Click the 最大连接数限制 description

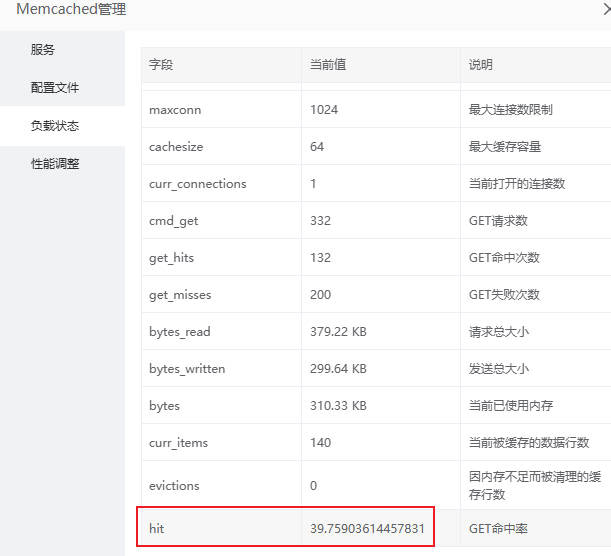coord(510,109)
